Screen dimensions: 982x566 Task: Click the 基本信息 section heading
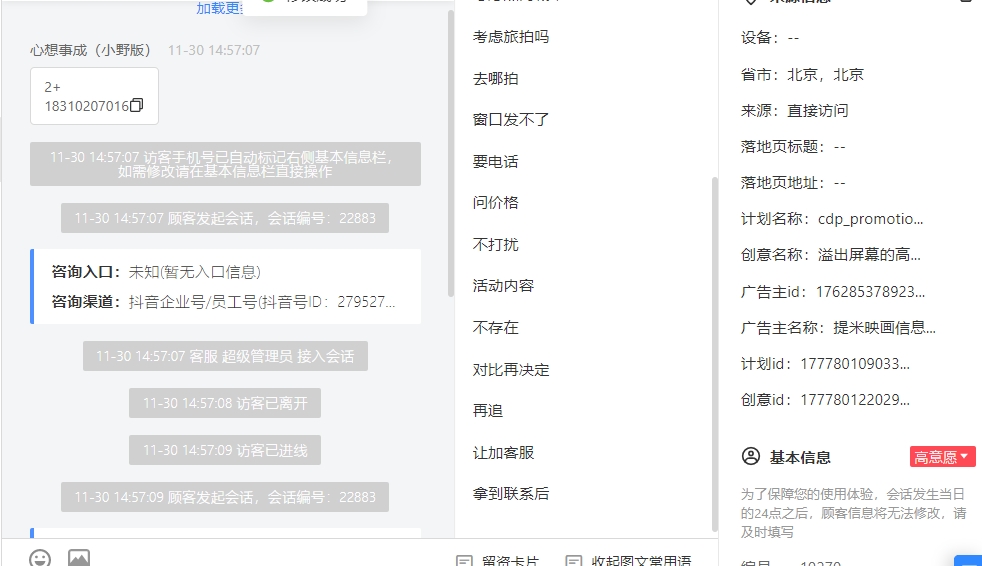800,458
